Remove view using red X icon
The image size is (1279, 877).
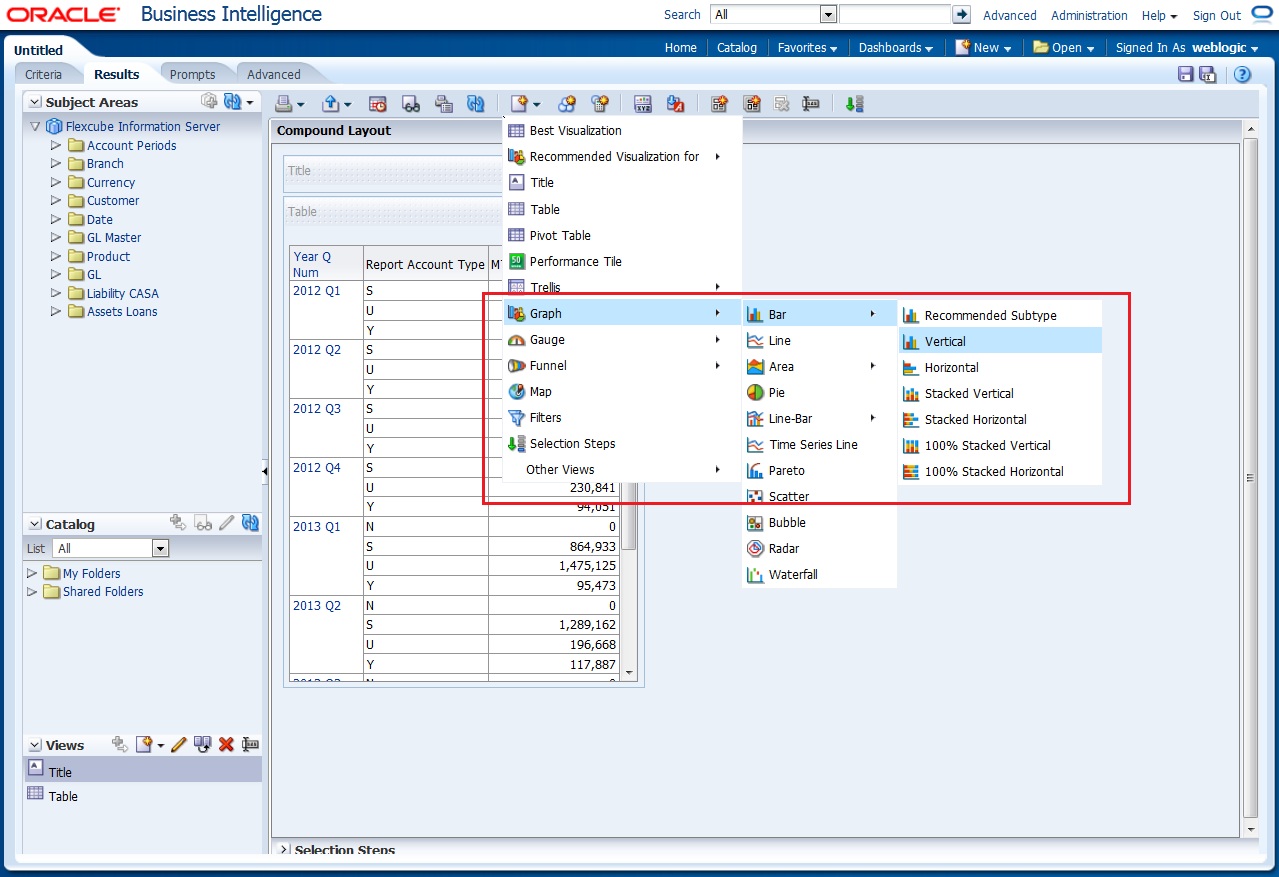point(226,745)
